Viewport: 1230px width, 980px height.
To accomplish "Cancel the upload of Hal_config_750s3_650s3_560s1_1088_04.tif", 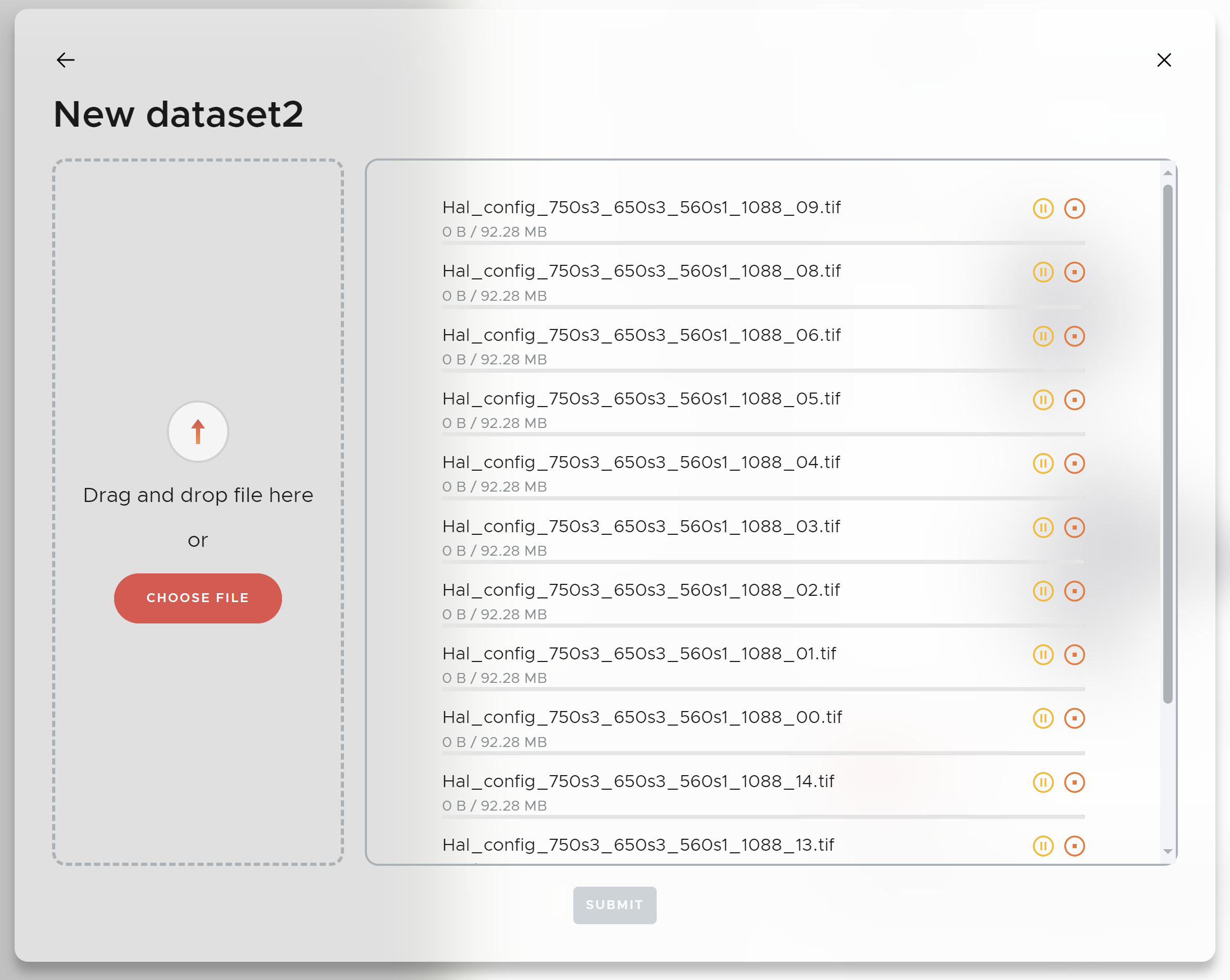I will 1075,463.
